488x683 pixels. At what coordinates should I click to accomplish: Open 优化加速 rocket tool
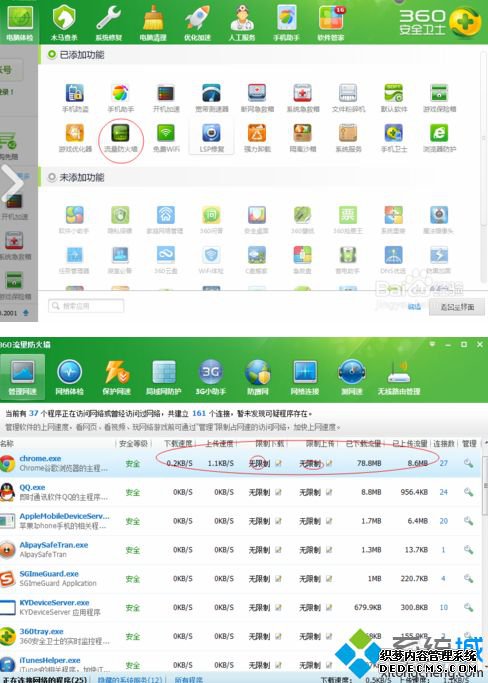click(197, 23)
